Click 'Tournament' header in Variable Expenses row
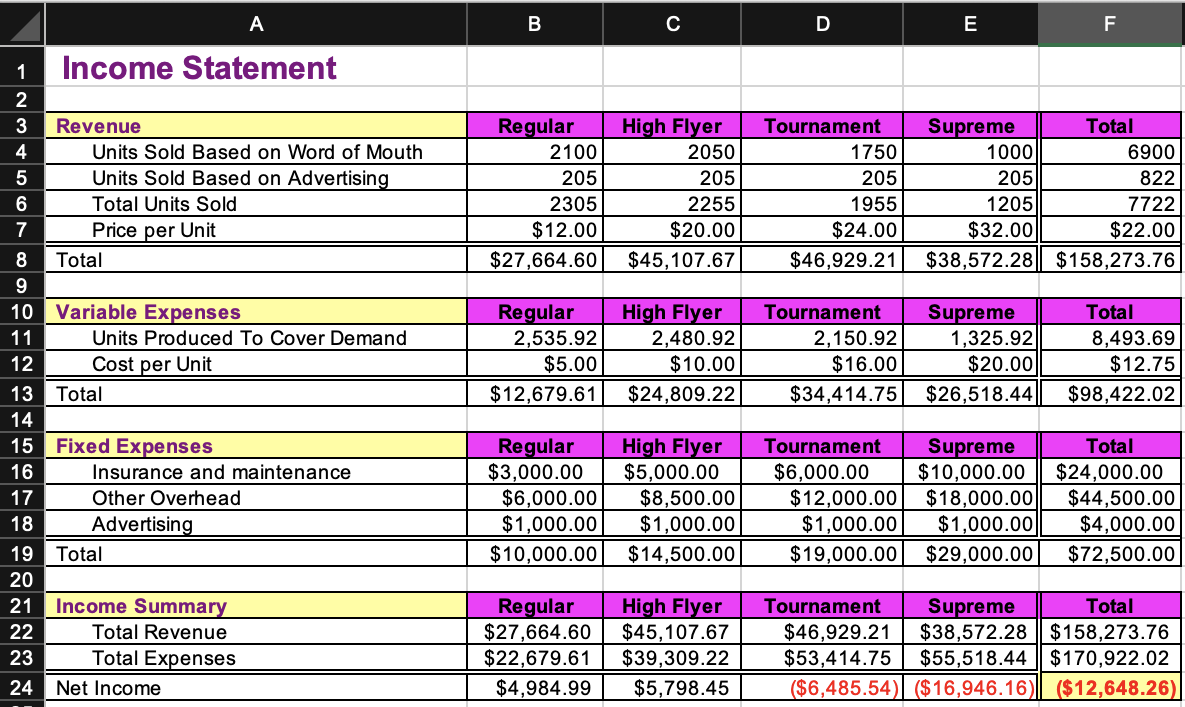Image resolution: width=1185 pixels, height=707 pixels. click(821, 312)
